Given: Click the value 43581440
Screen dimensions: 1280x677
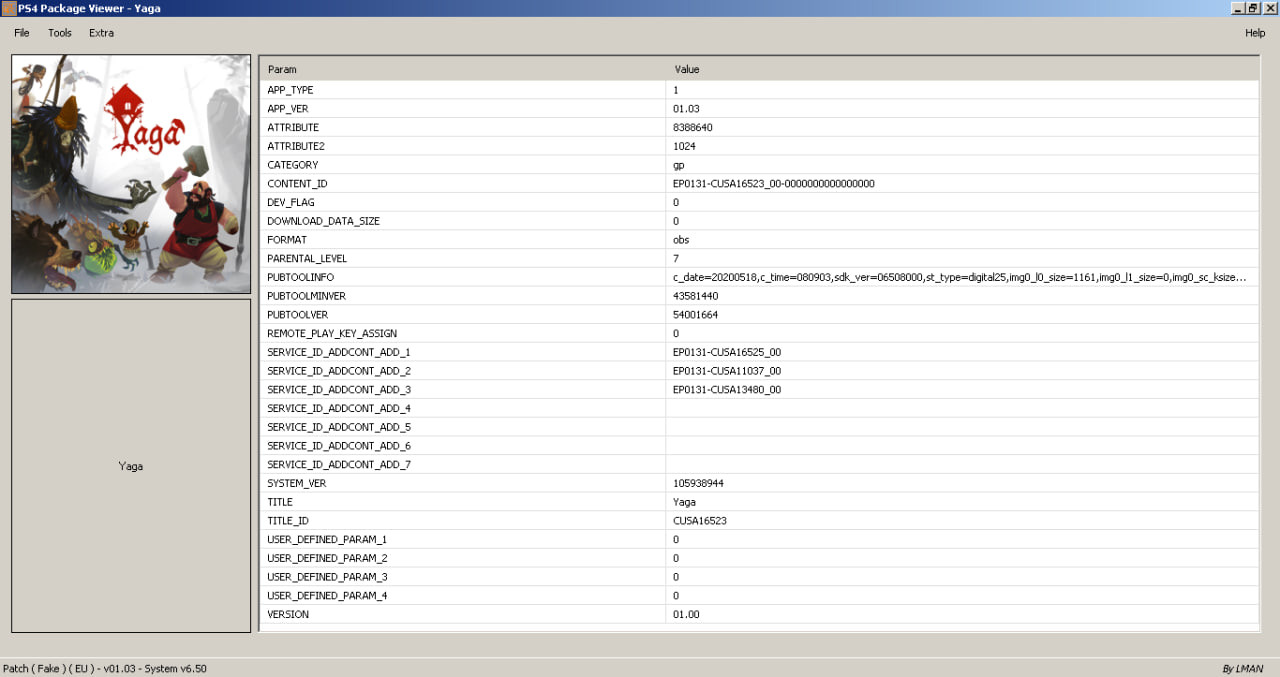Looking at the screenshot, I should 696,296.
